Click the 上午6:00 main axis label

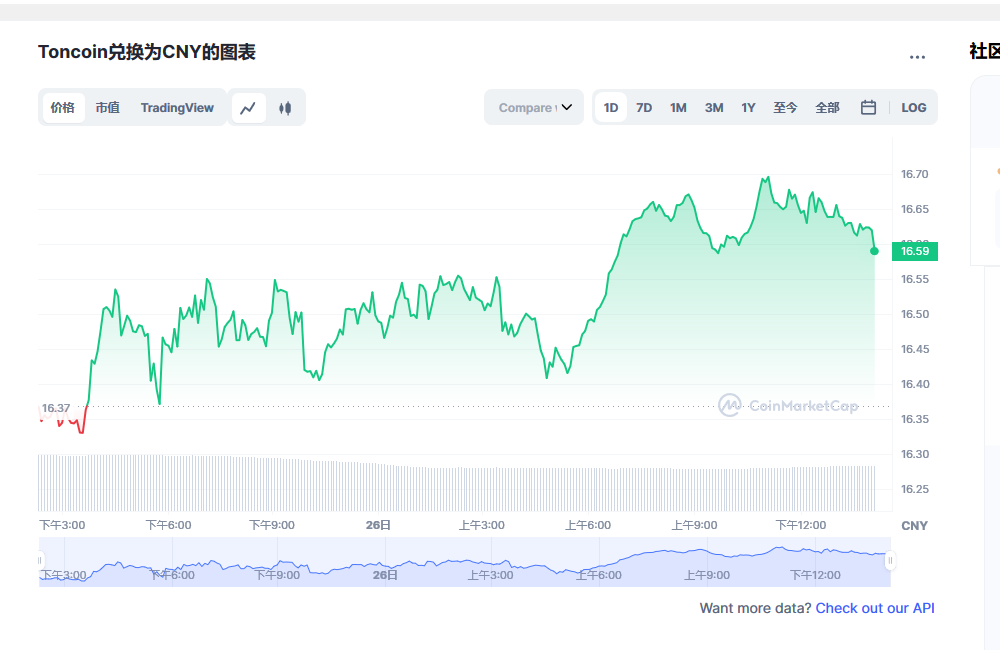[x=587, y=525]
